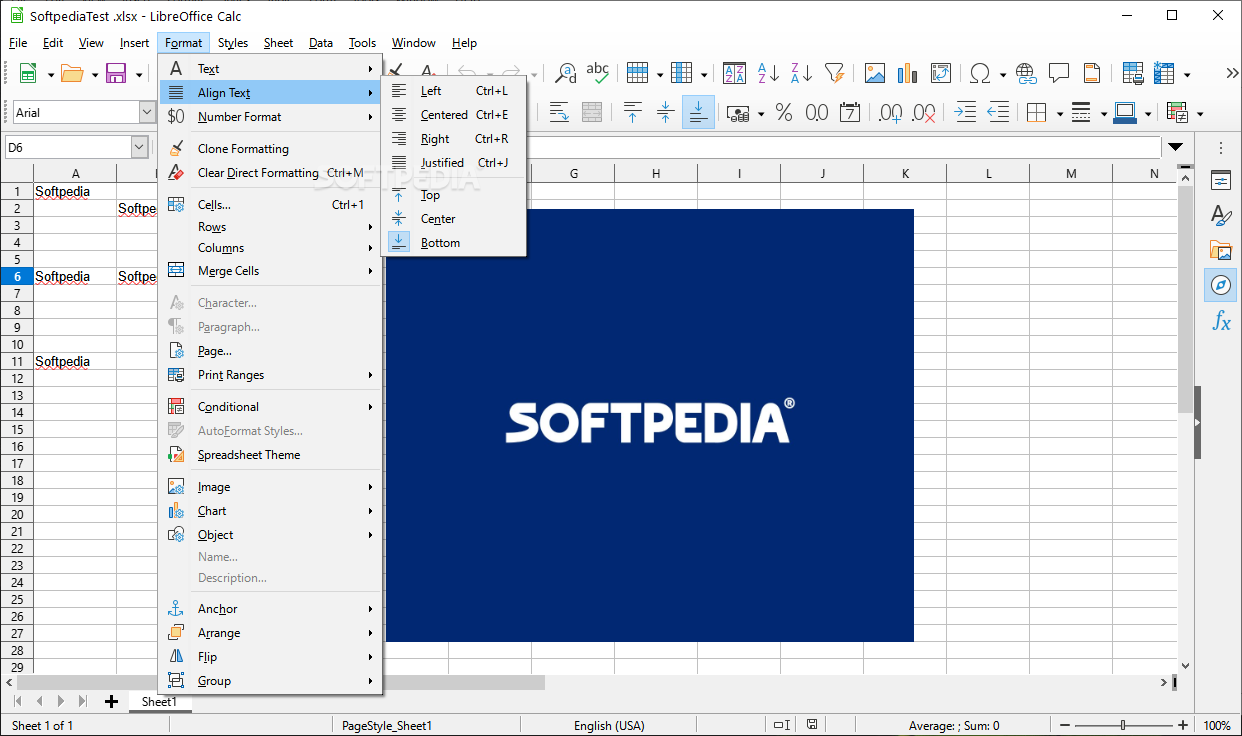Click the Add Decimal Place icon
Screen dimensions: 1242x736
coord(890,113)
